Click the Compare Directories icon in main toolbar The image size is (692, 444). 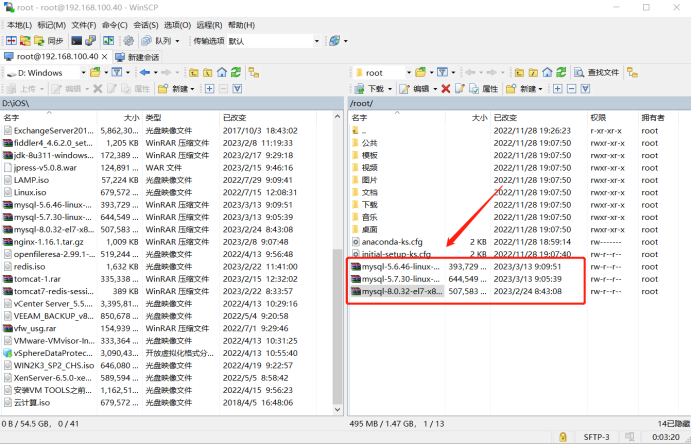click(x=11, y=41)
